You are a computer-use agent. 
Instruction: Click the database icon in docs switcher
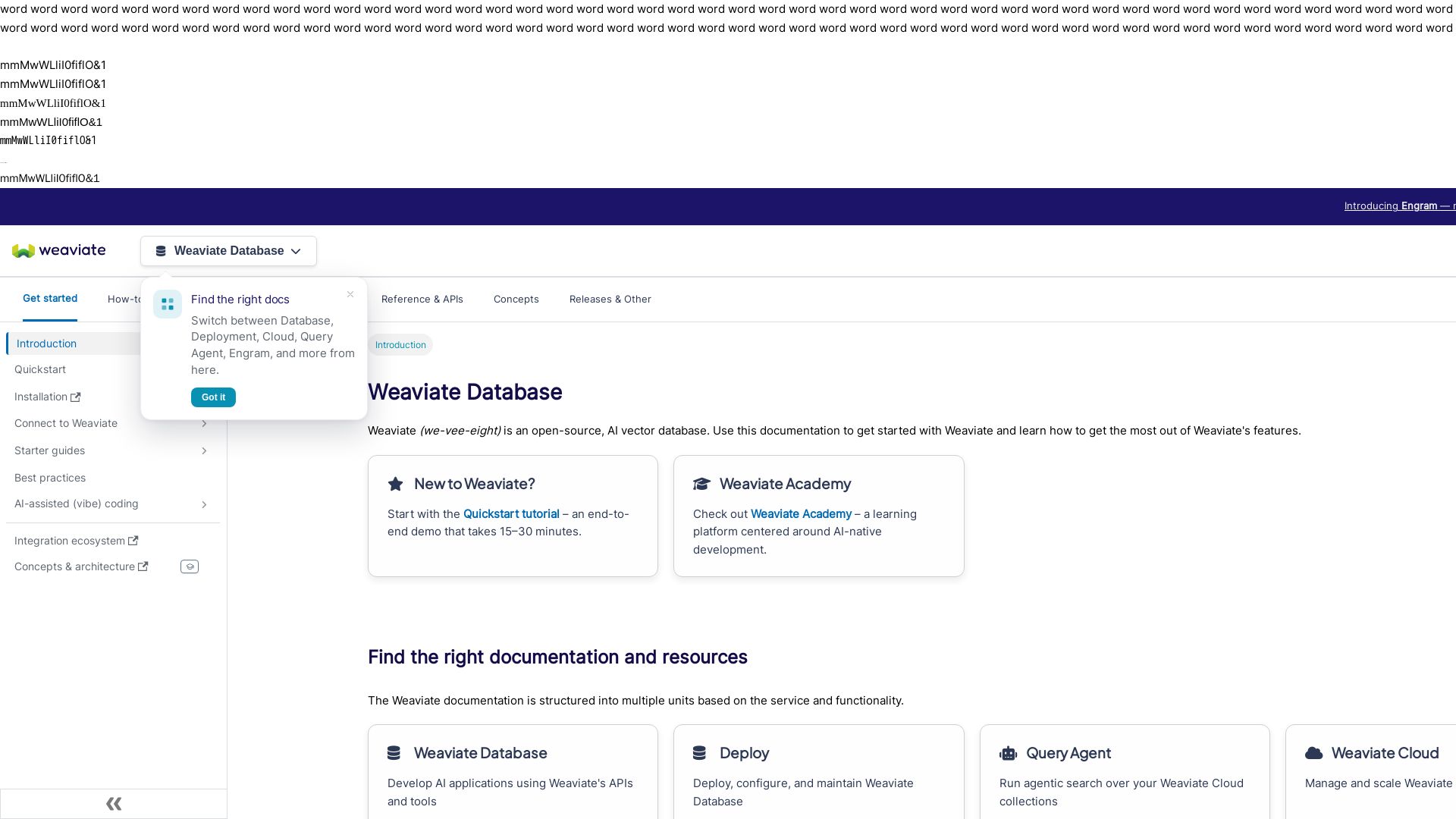[161, 251]
